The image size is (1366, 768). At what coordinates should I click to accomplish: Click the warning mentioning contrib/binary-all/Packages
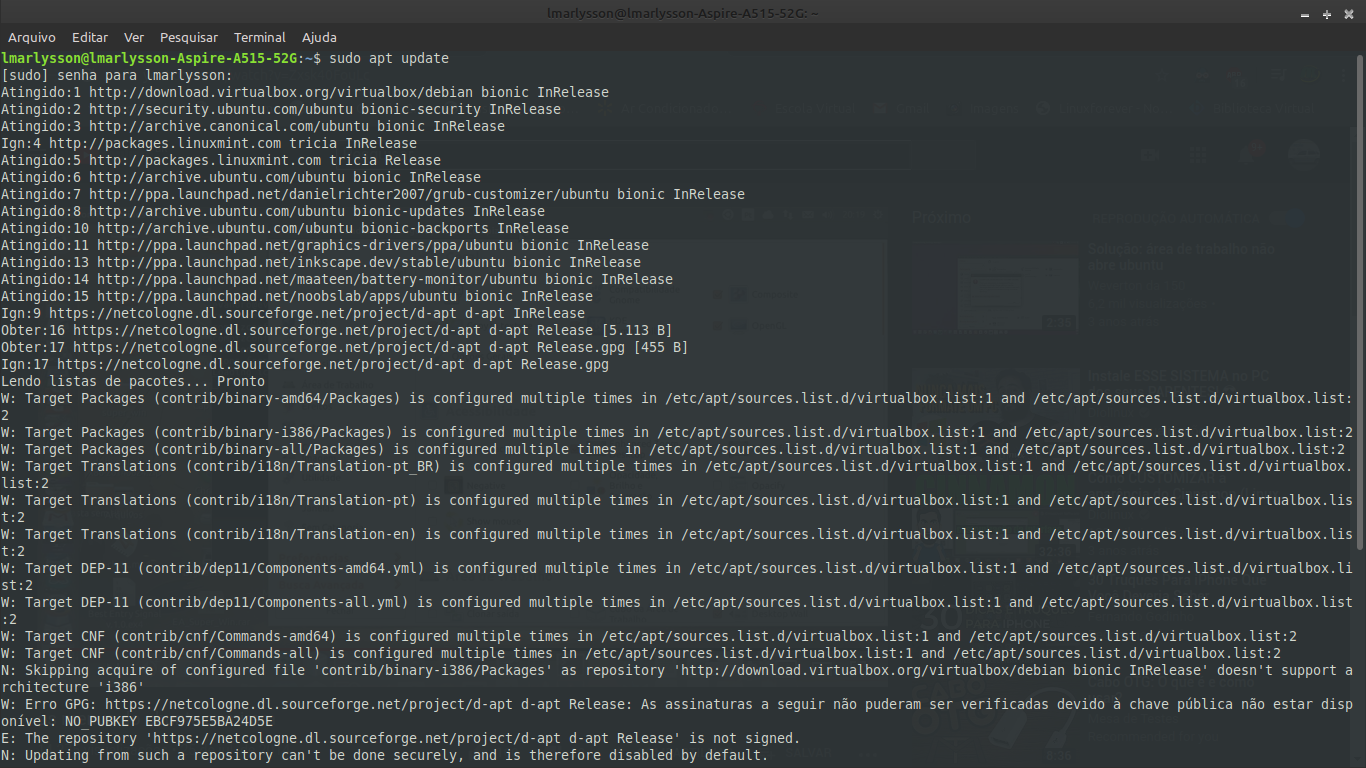point(673,449)
